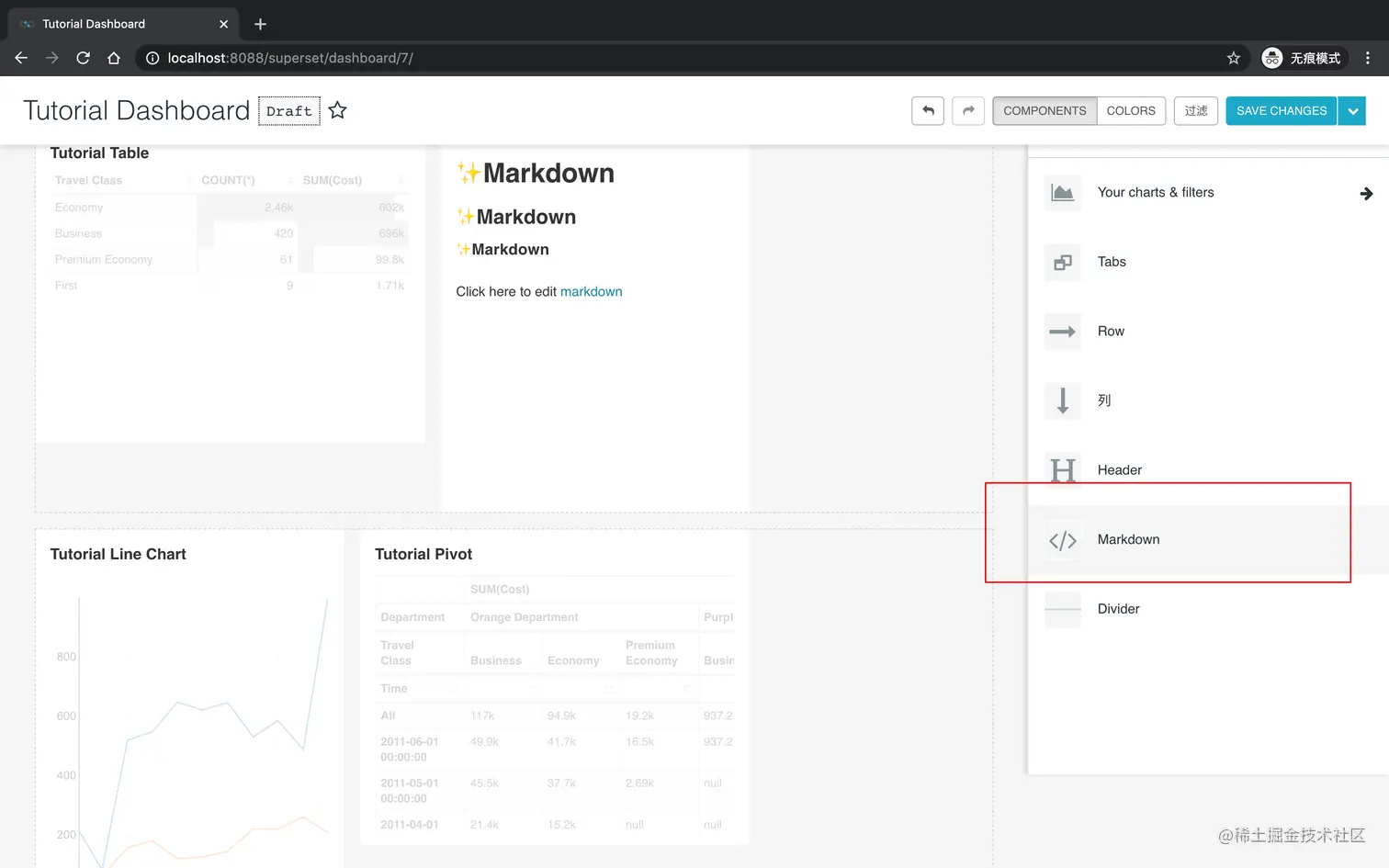Select the Tabs component icon
This screenshot has height=868, width=1389.
(1063, 263)
